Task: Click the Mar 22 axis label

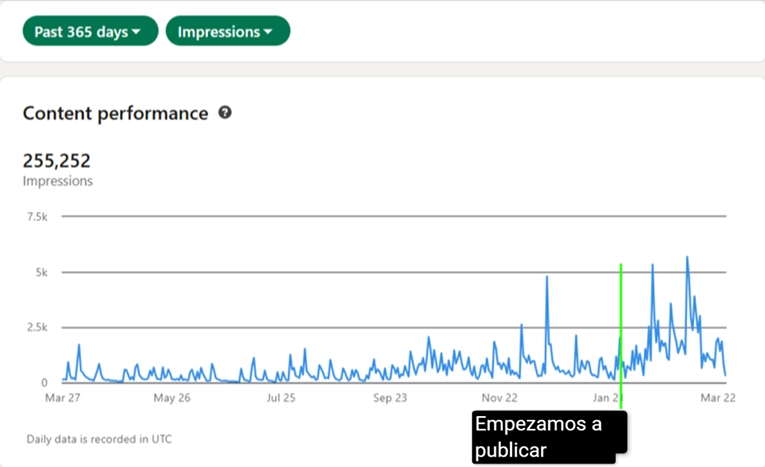Action: (718, 398)
